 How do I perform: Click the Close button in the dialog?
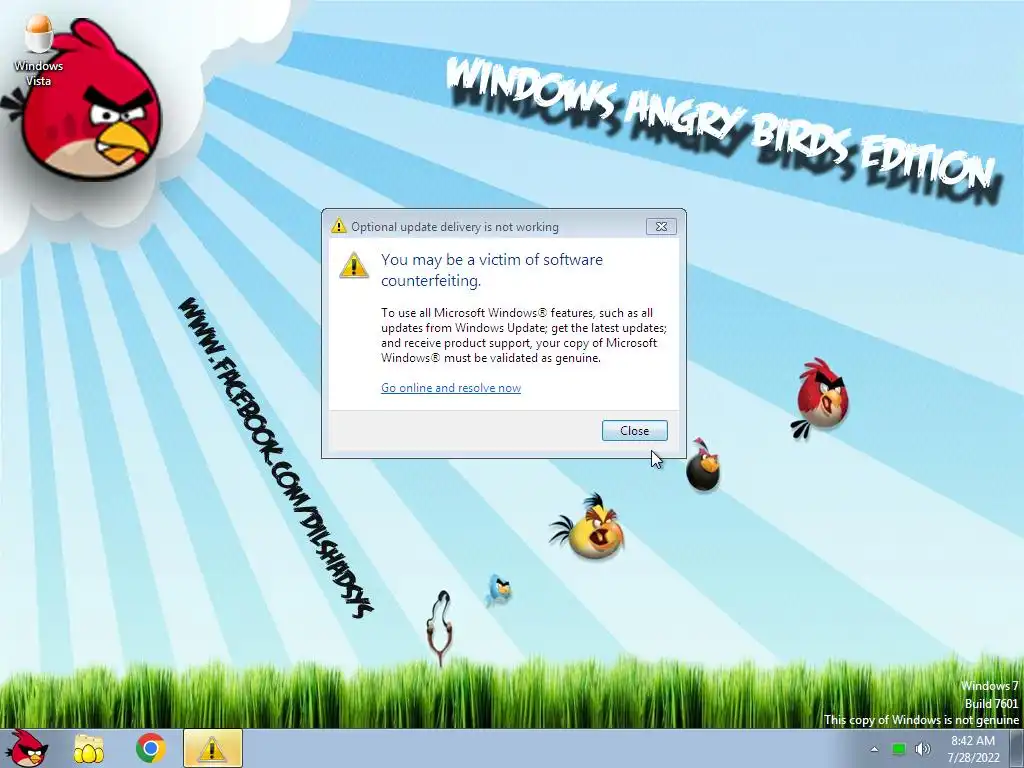pyautogui.click(x=634, y=430)
